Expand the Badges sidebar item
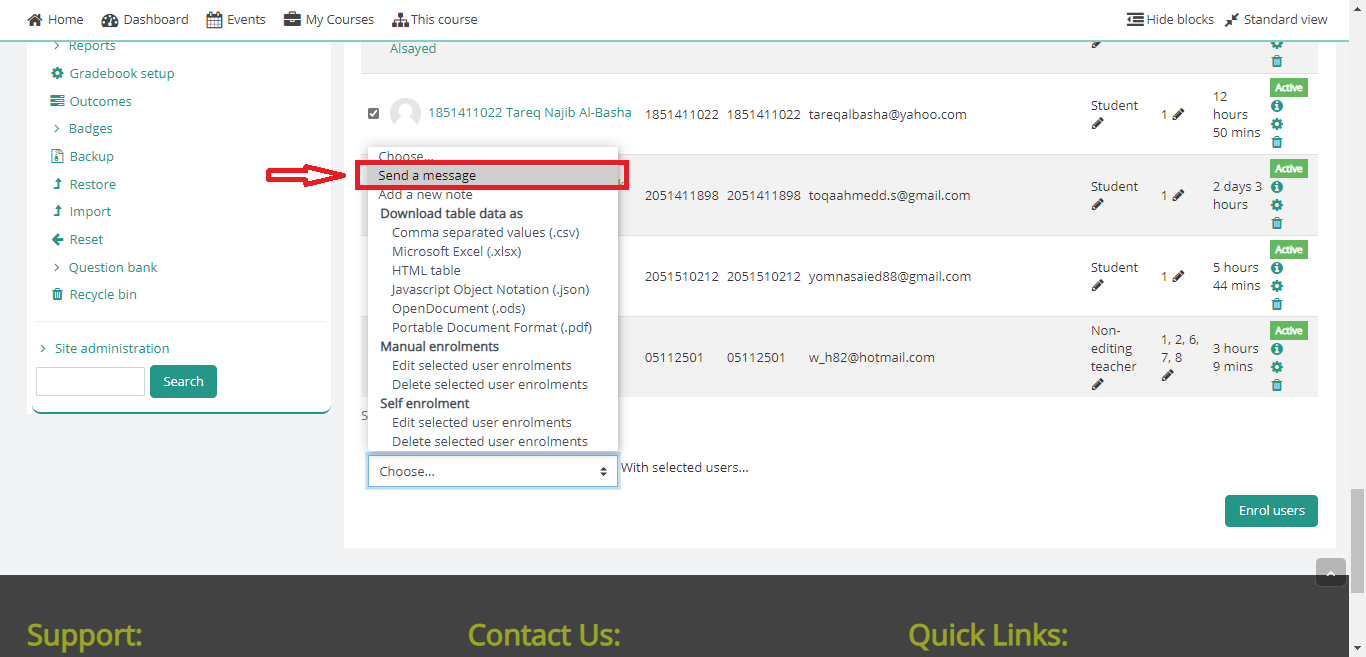 [83, 128]
